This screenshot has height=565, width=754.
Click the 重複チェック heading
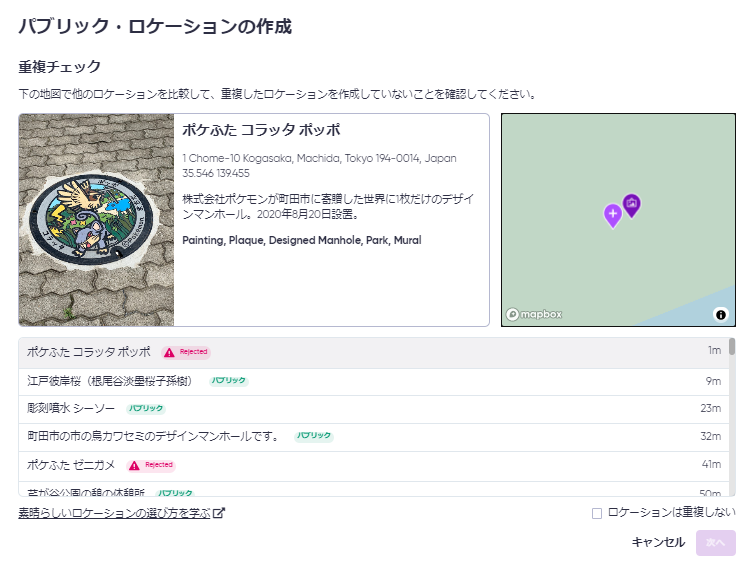coord(60,67)
